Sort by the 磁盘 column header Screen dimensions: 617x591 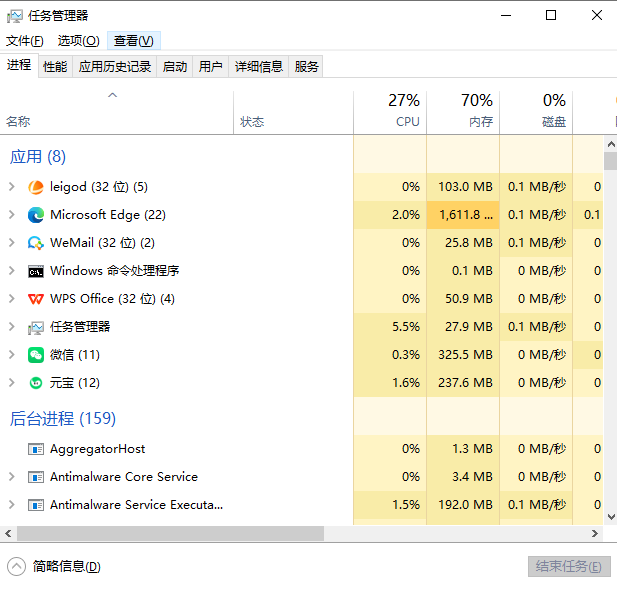(x=536, y=113)
